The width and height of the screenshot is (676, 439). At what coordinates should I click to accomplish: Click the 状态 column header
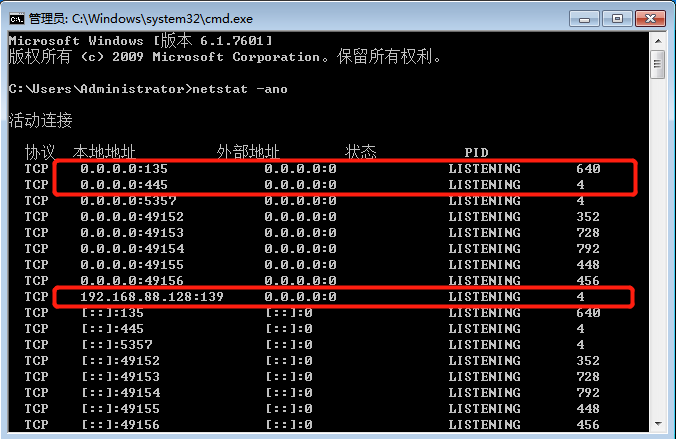[360, 152]
